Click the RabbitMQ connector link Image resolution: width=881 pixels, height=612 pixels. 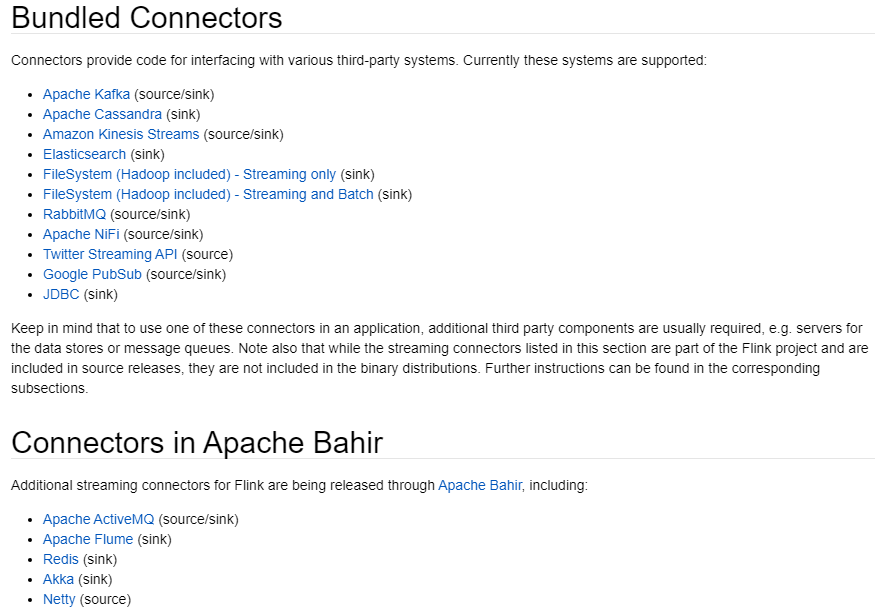(74, 214)
